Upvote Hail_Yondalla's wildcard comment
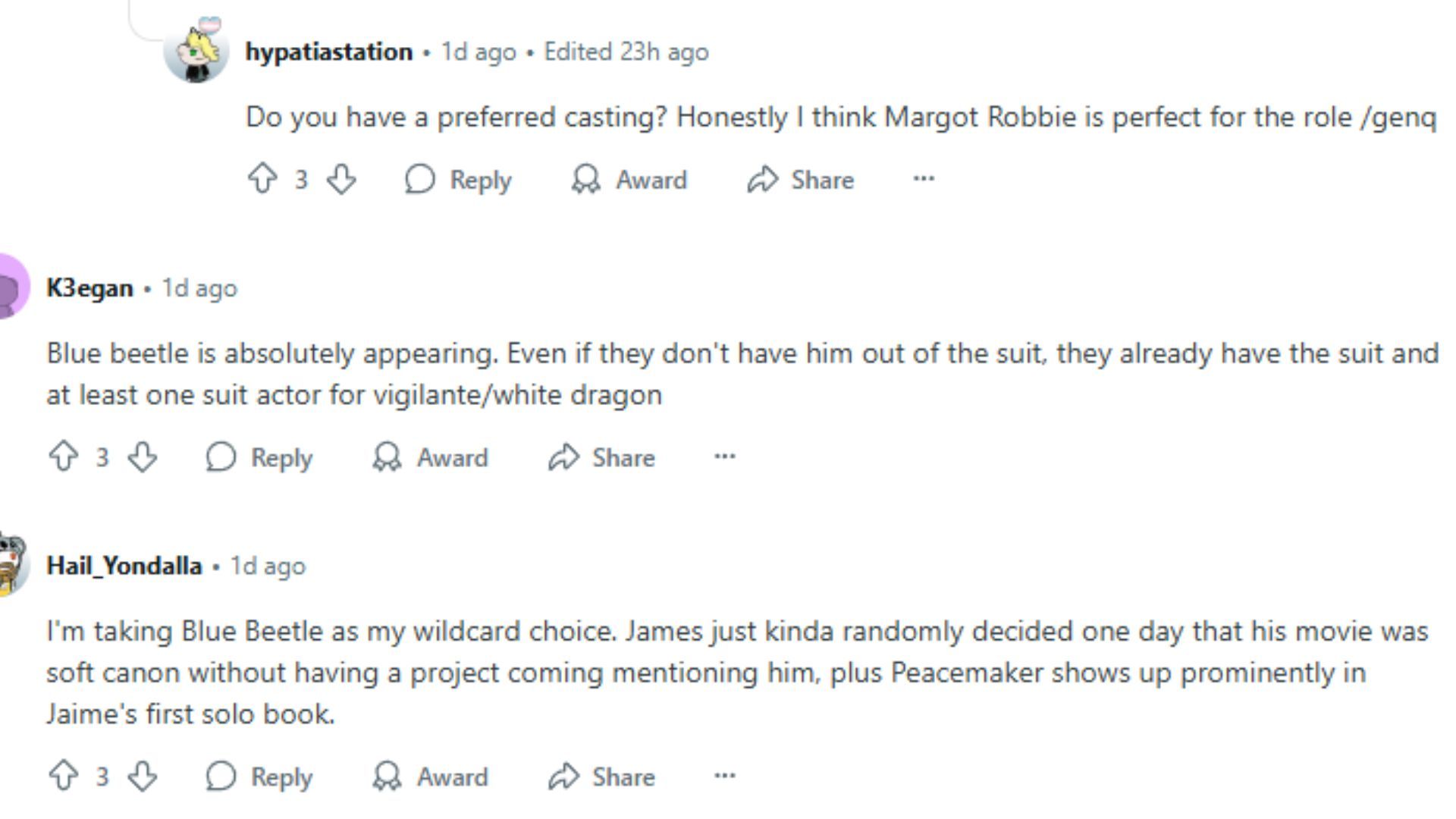 64,777
